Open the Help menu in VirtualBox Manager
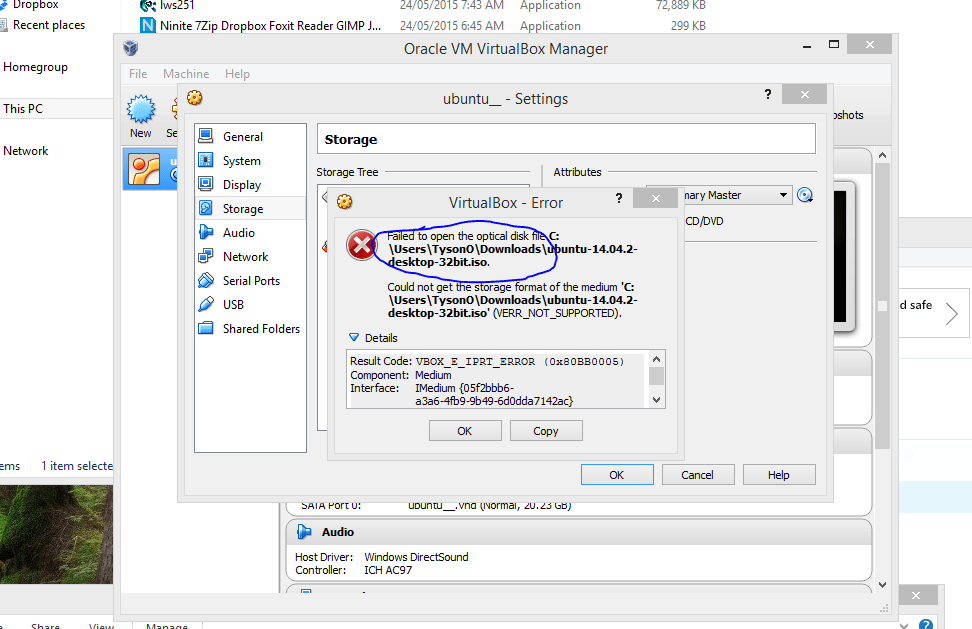The height and width of the screenshot is (629, 972). tap(237, 74)
